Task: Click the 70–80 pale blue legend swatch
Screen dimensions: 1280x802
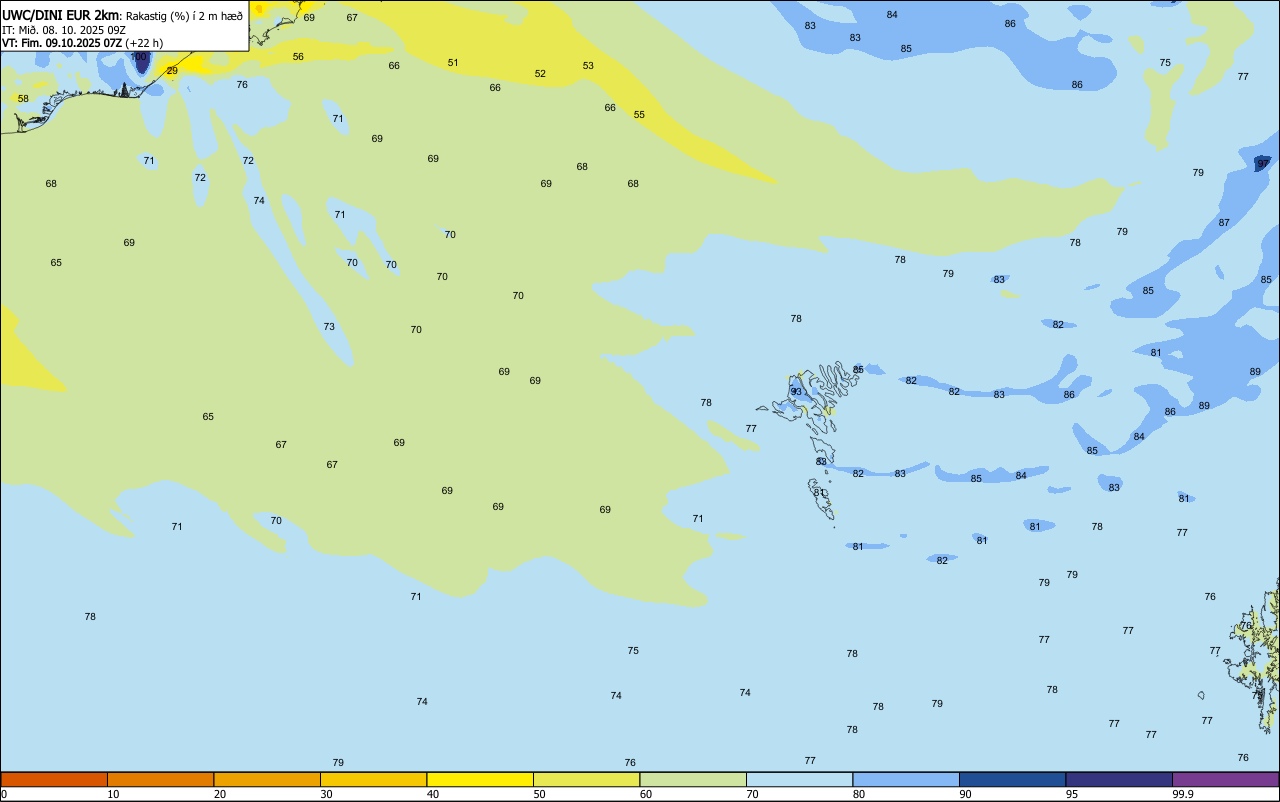Action: point(799,779)
